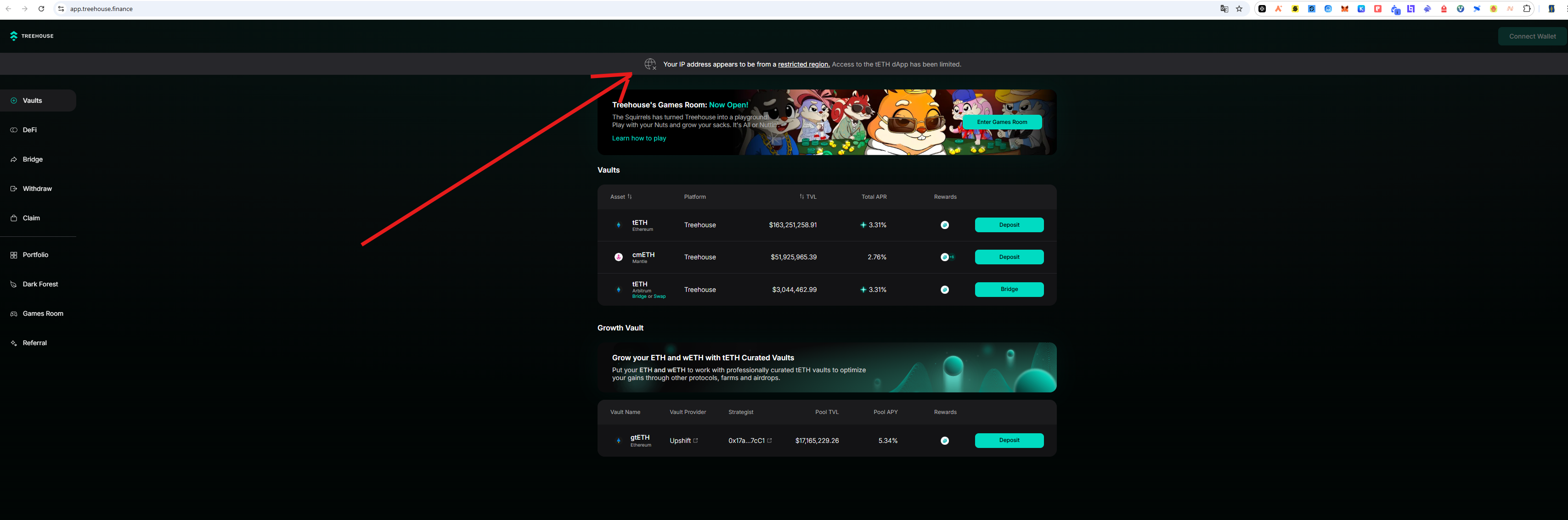
Task: Open the Vaults sidebar item
Action: tap(38, 101)
